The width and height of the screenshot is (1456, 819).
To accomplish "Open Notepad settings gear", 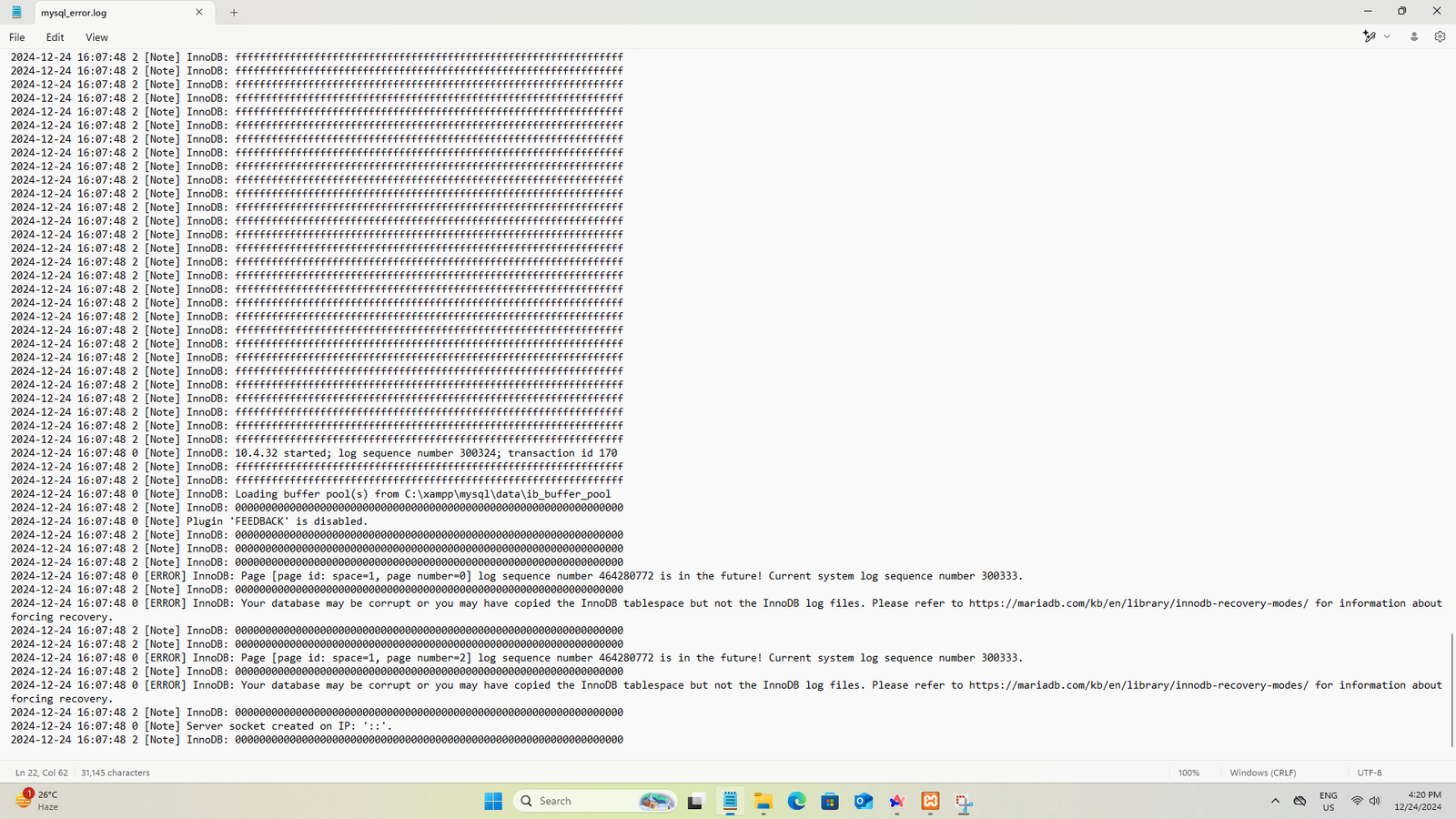I will click(x=1440, y=36).
